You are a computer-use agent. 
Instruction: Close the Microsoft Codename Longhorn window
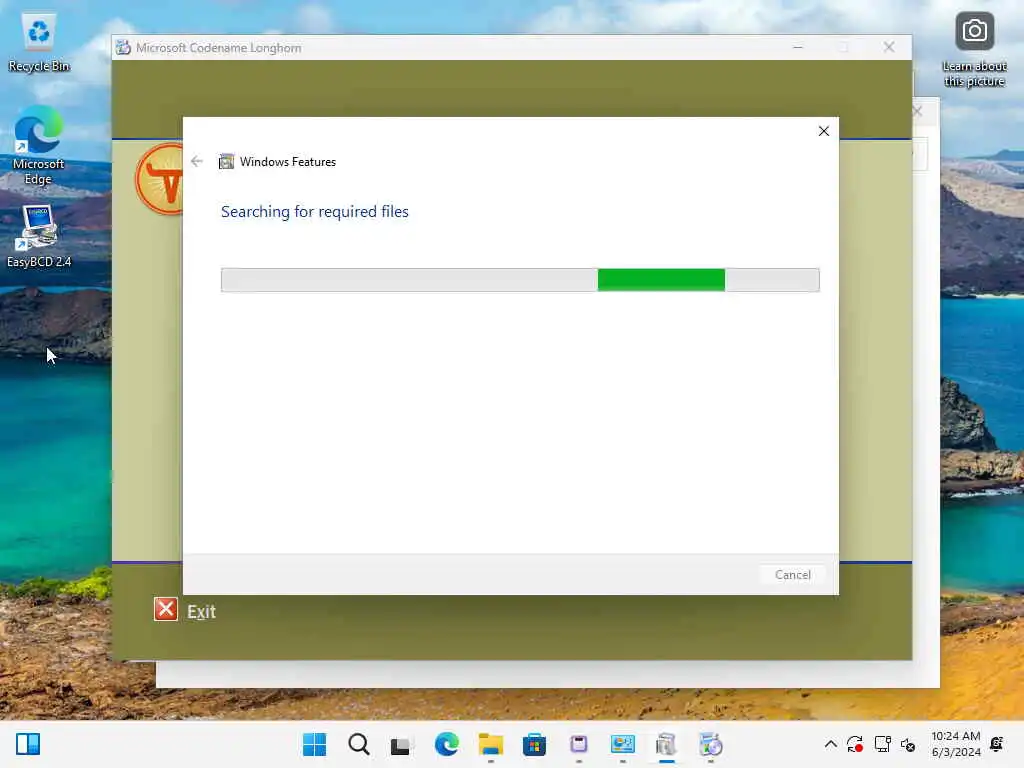(889, 47)
